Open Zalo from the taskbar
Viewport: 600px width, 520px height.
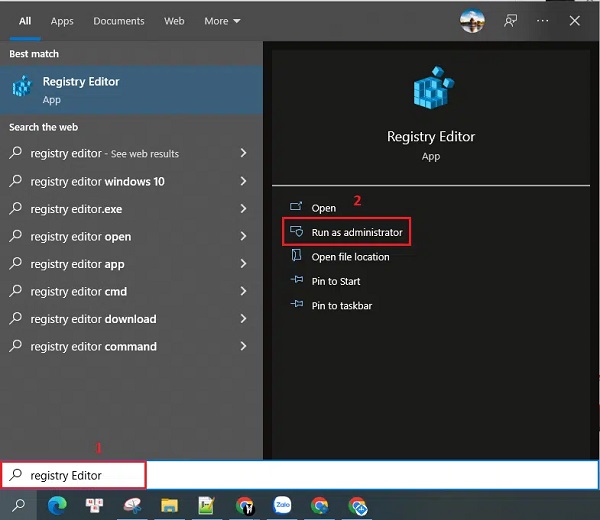(x=282, y=506)
